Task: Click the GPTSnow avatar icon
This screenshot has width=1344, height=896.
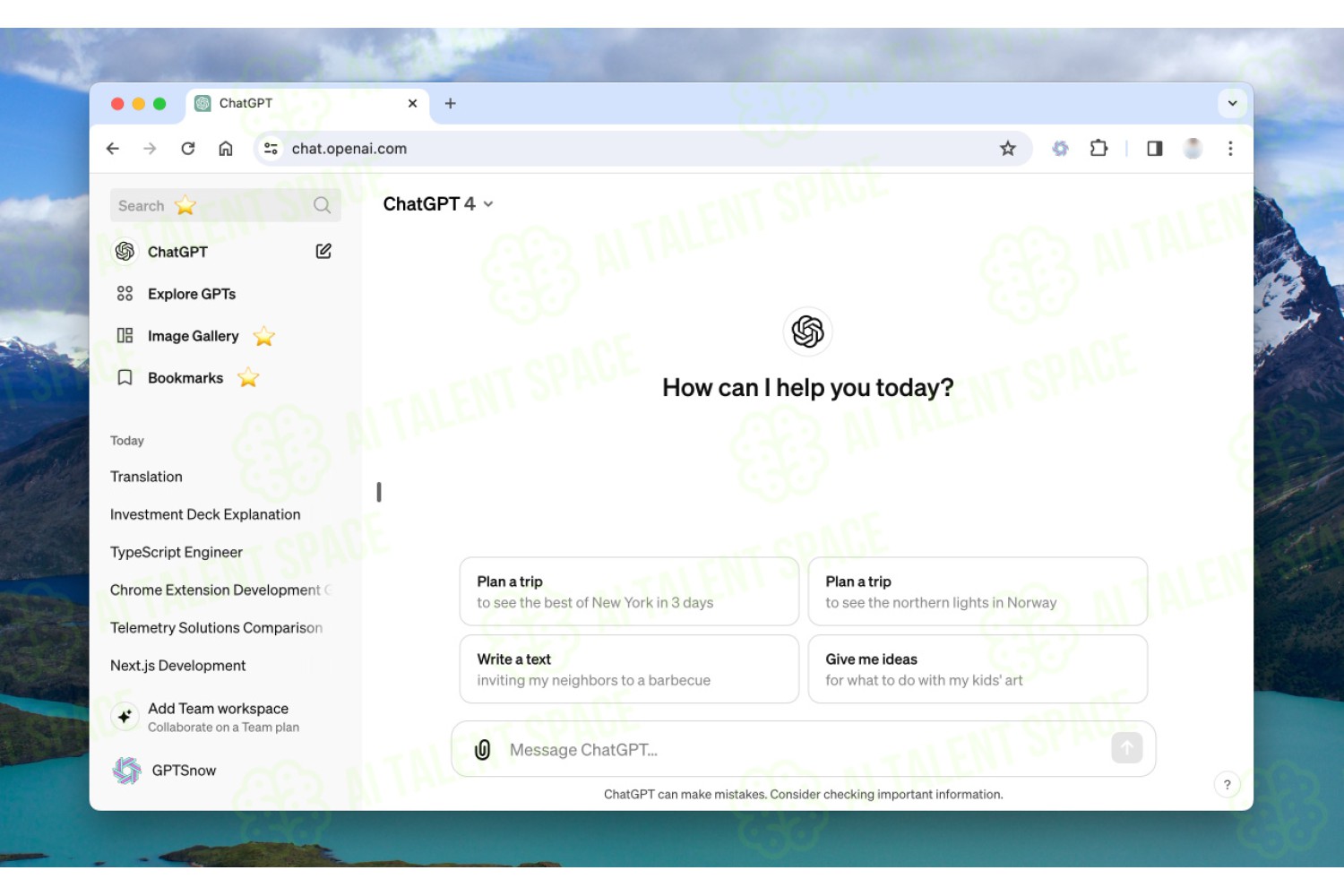Action: click(x=127, y=771)
